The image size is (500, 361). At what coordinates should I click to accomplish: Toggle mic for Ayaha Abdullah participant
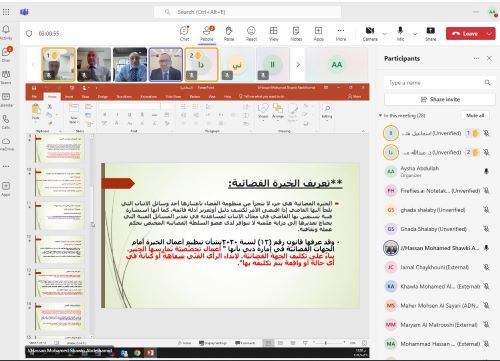coord(486,171)
